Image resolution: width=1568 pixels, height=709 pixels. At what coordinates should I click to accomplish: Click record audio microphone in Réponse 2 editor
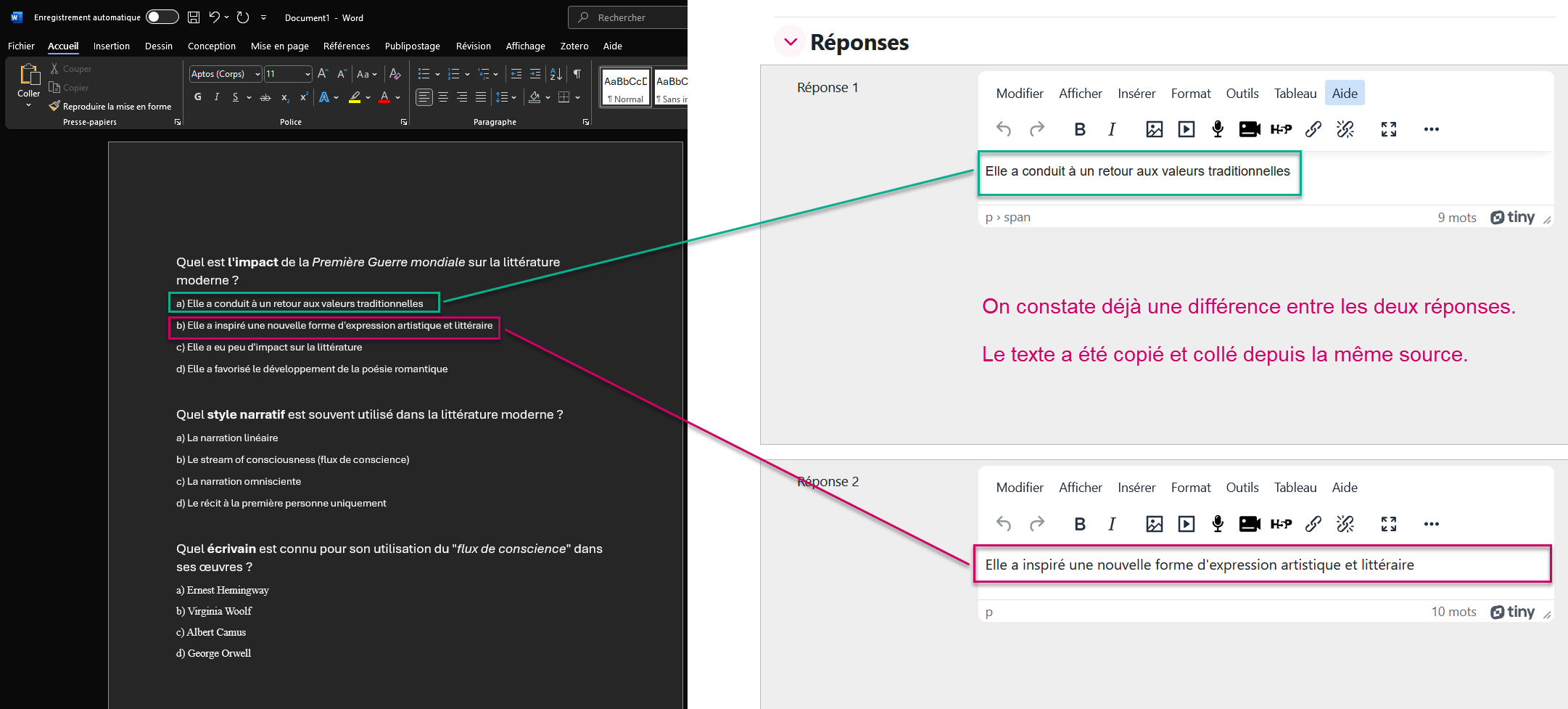pos(1218,524)
